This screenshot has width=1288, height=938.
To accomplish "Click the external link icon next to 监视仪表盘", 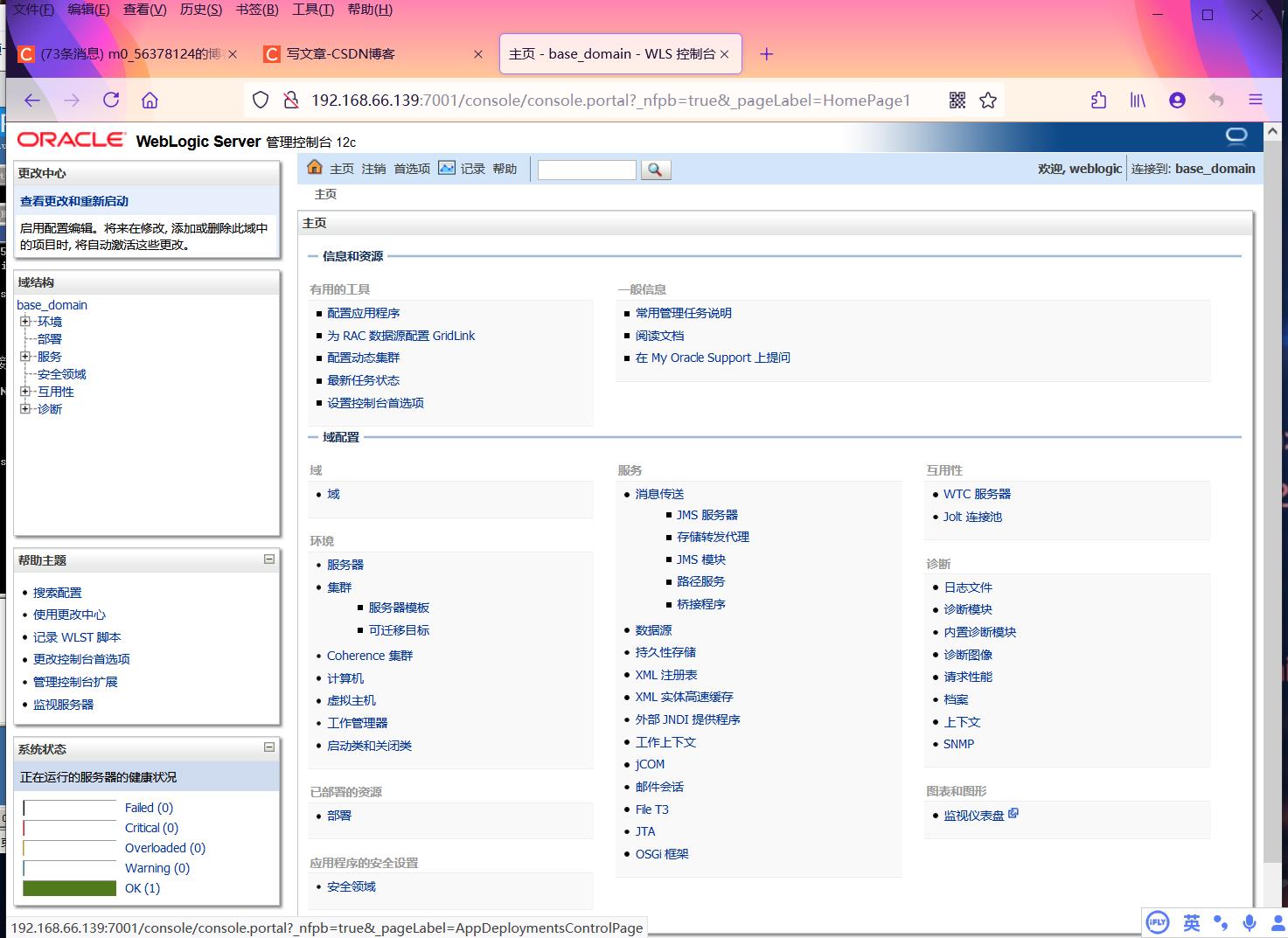I will tap(1013, 813).
